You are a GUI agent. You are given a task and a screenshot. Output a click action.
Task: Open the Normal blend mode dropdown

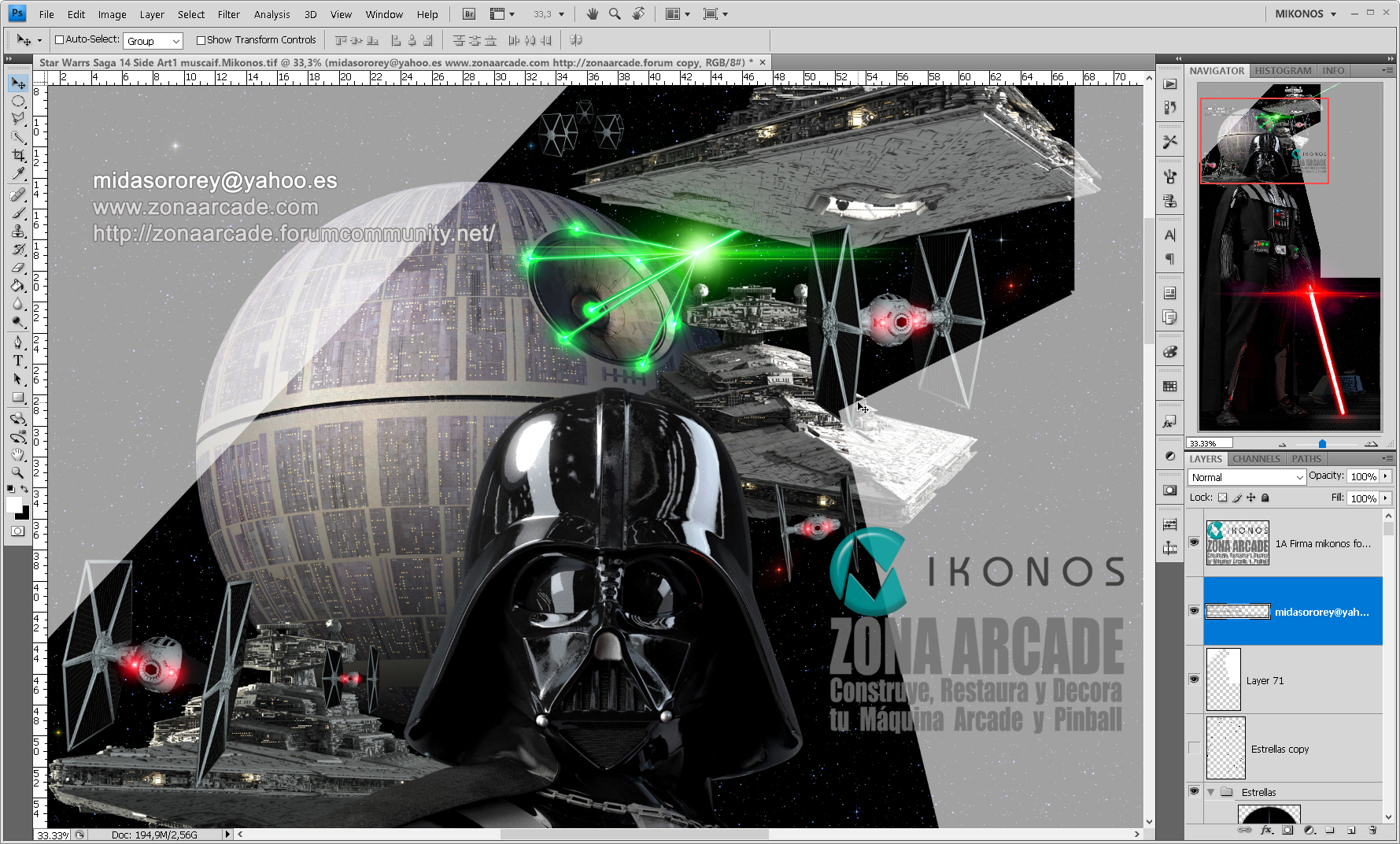(1247, 477)
